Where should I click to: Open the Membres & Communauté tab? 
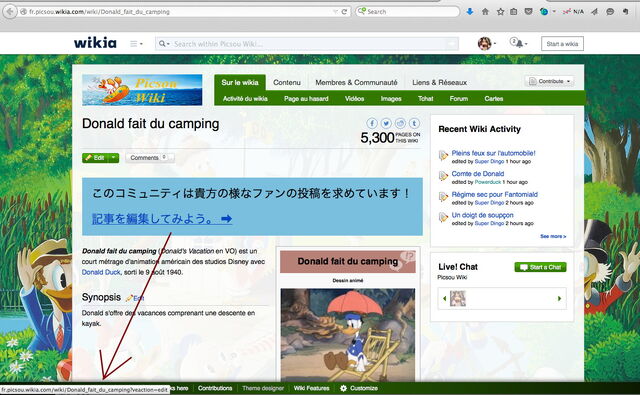pos(356,82)
